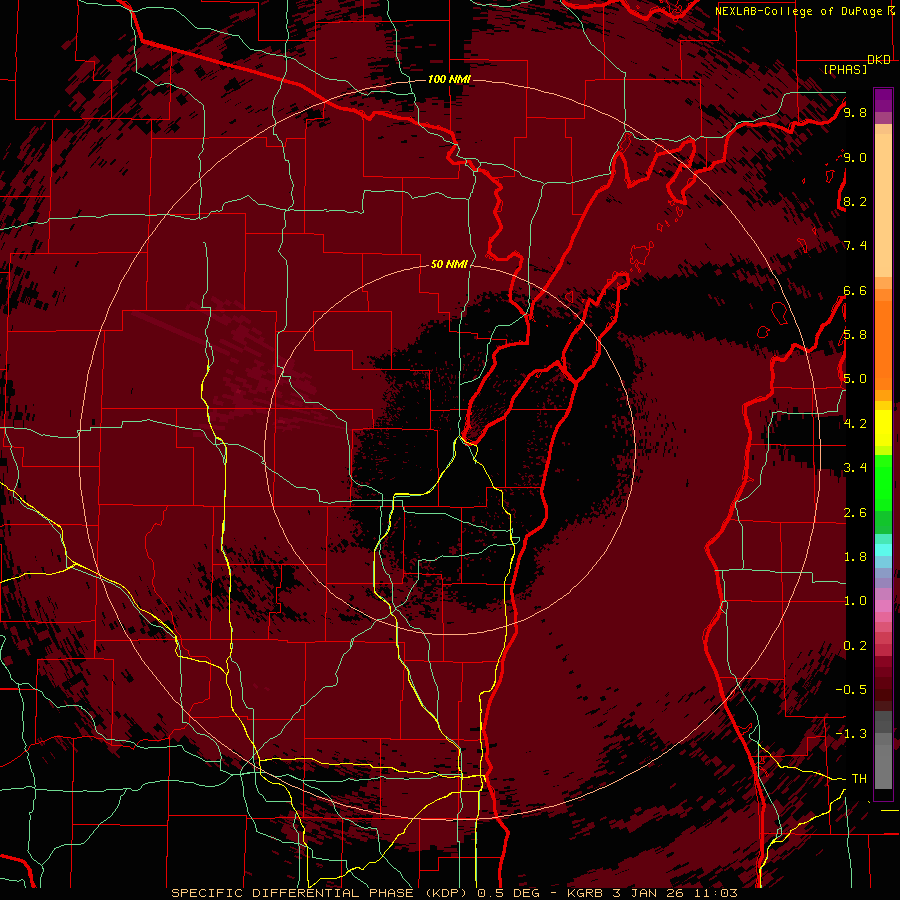Click the 6.6 value on the color scale
The width and height of the screenshot is (900, 900).
(x=855, y=290)
